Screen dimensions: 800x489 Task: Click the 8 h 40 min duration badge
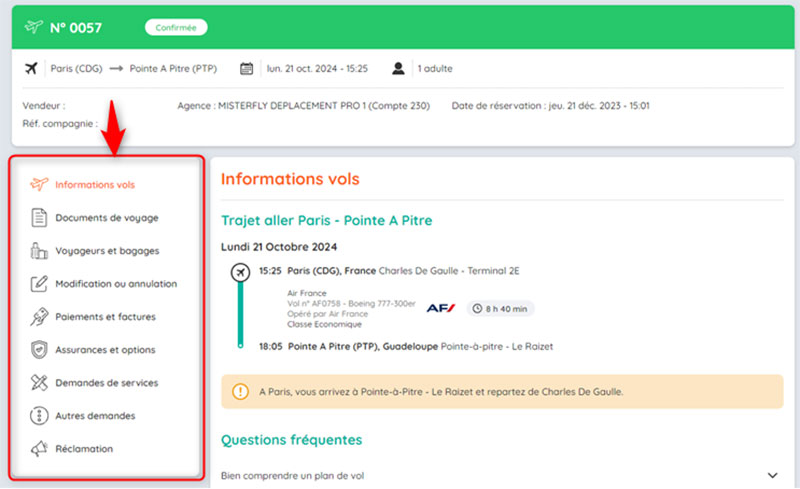pyautogui.click(x=500, y=309)
